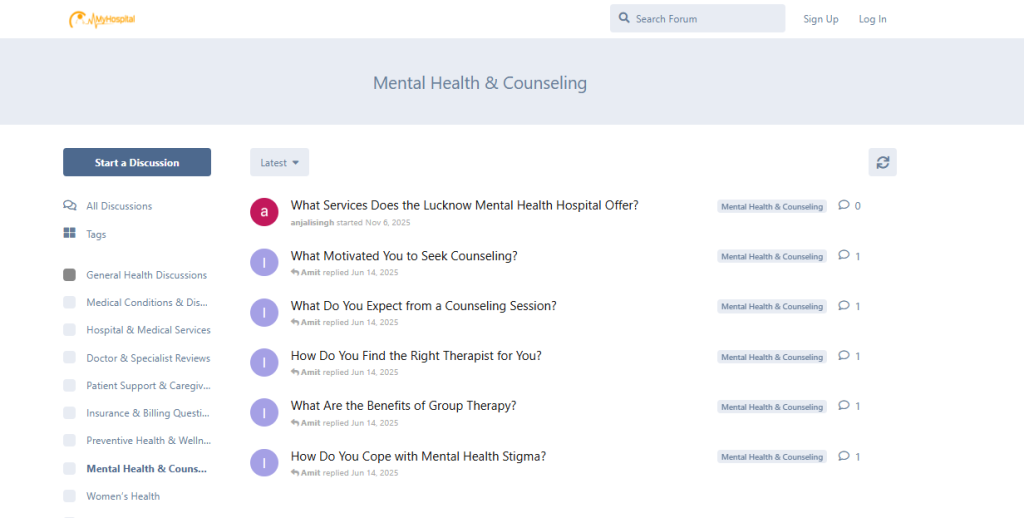The width and height of the screenshot is (1024, 518).
Task: Click the General Health Discussions tag square
Action: click(x=69, y=275)
